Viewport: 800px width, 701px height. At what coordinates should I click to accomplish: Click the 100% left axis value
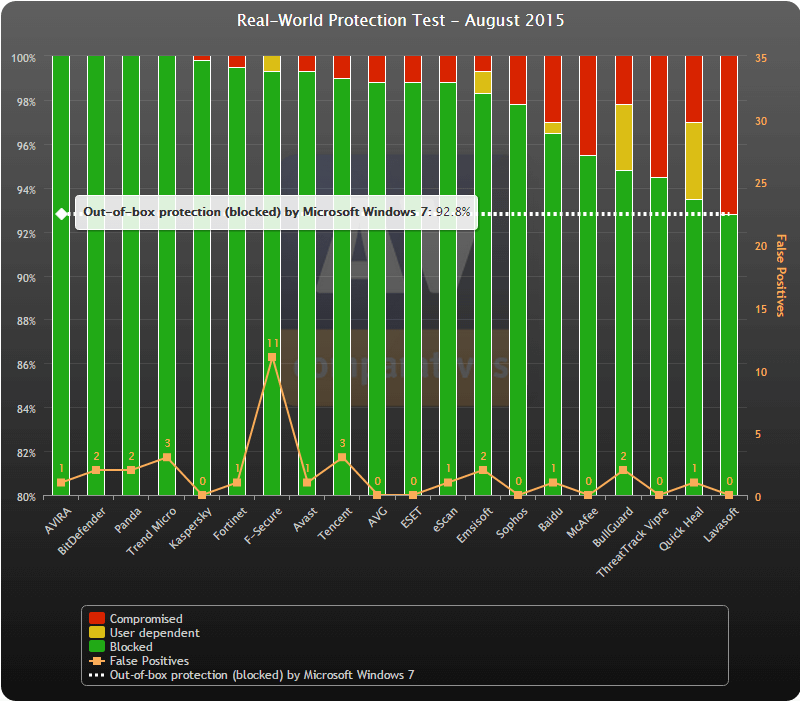tap(23, 58)
